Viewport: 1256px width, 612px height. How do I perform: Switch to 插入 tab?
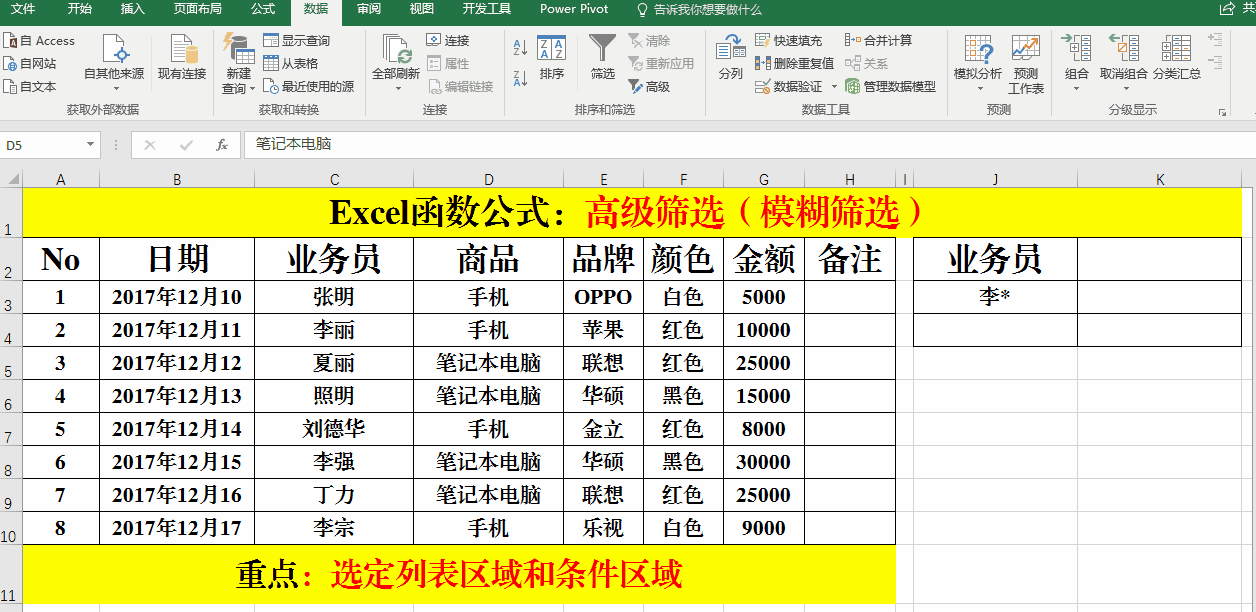point(132,9)
